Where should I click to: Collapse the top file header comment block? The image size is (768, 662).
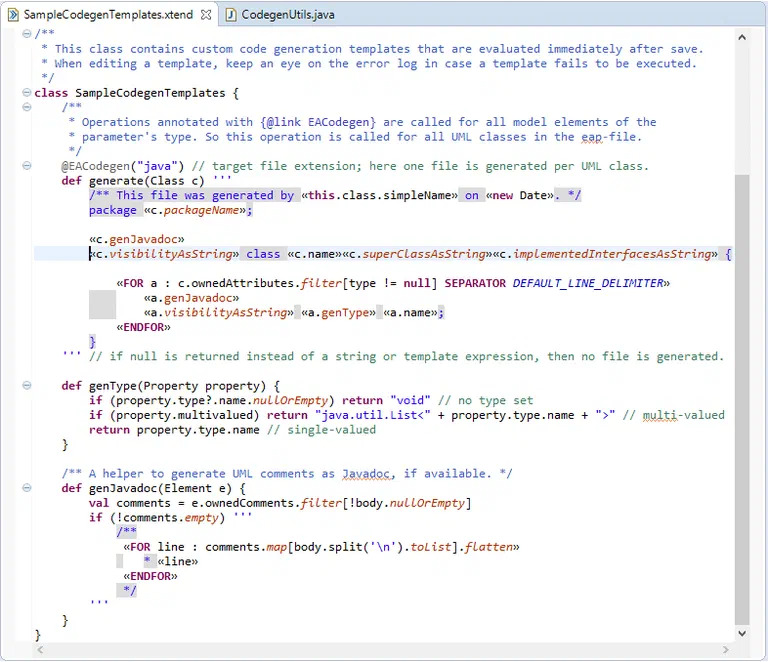27,34
